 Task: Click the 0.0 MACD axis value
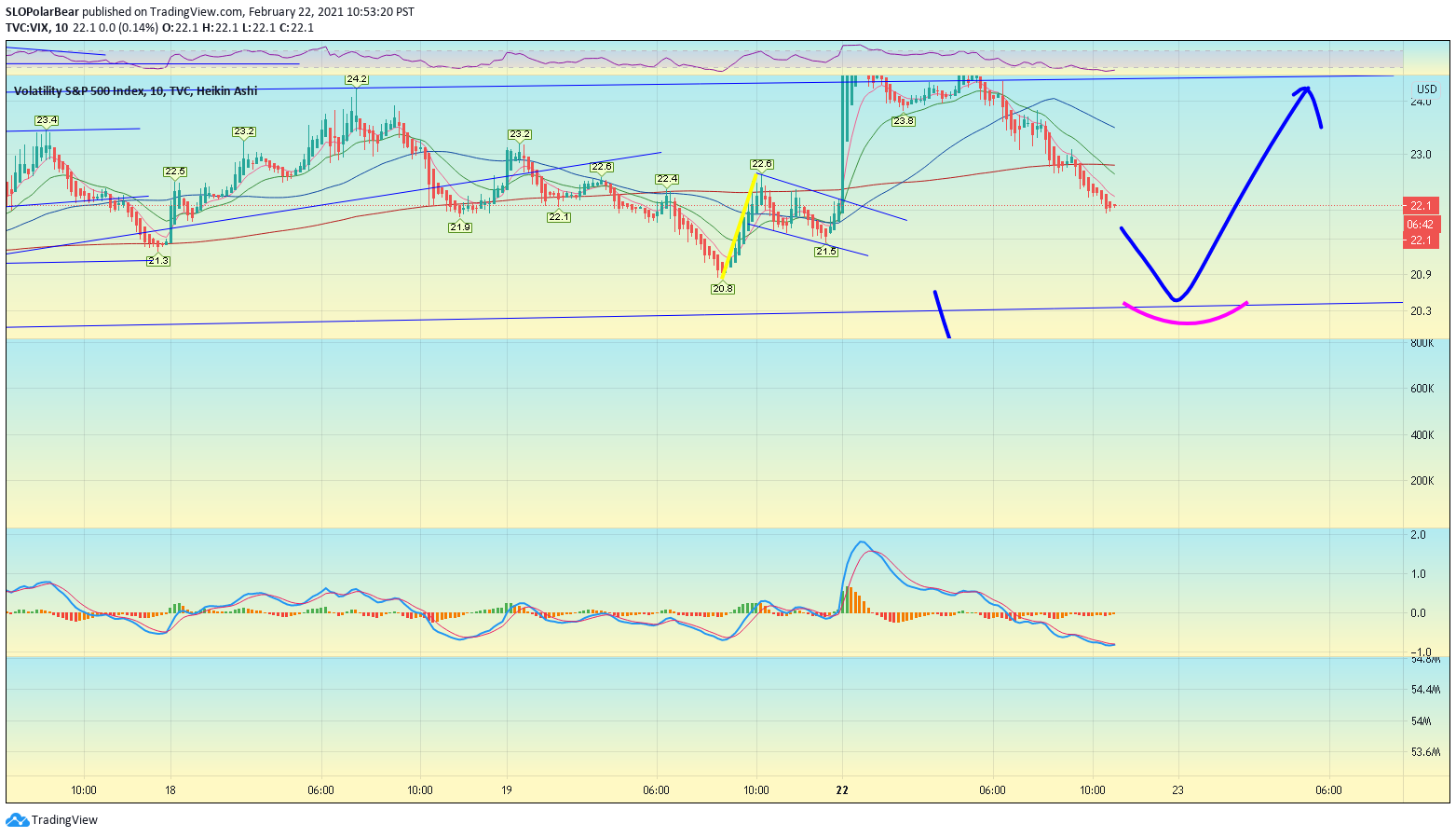click(1418, 613)
